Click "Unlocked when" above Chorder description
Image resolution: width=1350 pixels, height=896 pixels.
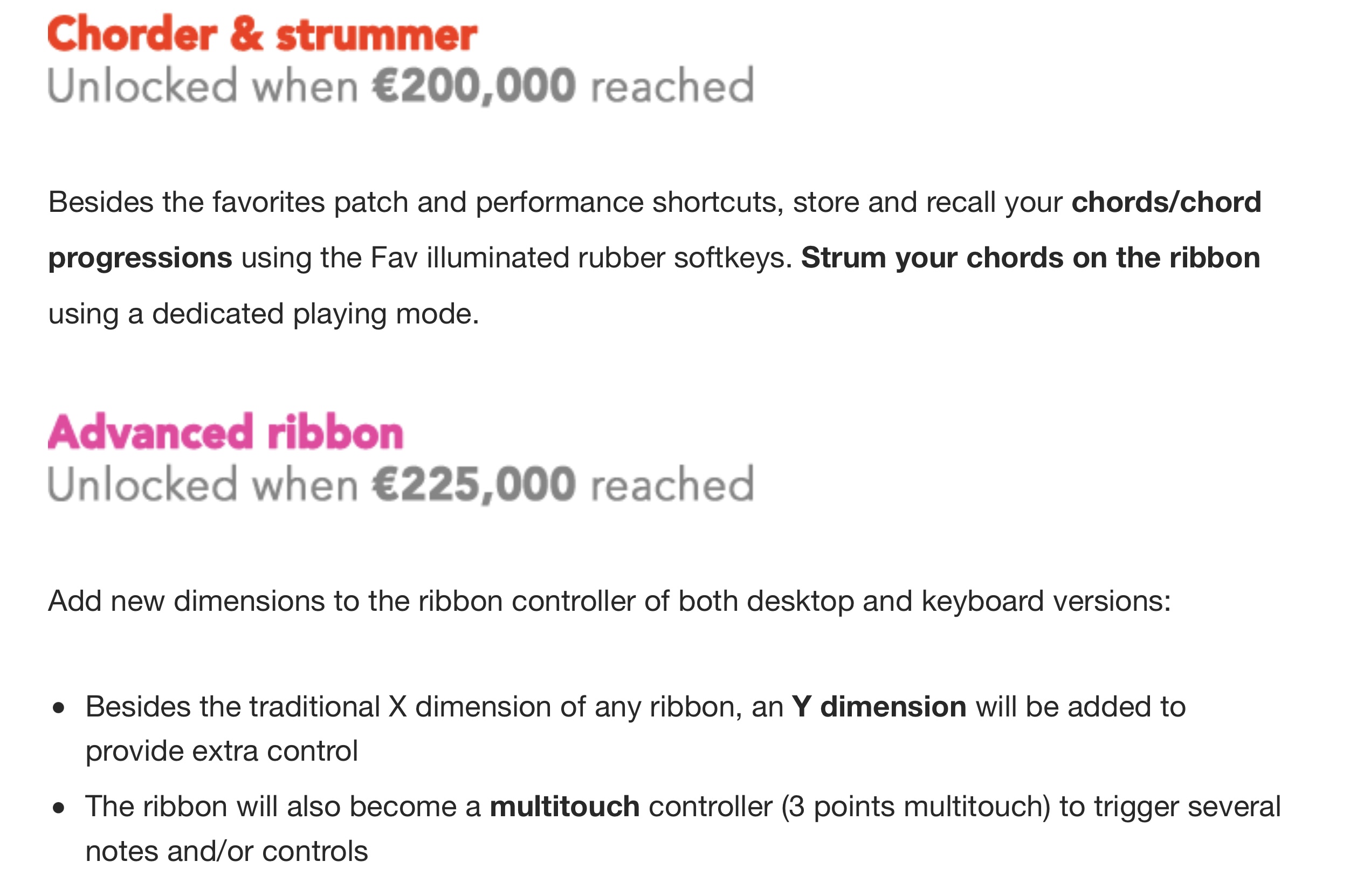click(203, 86)
